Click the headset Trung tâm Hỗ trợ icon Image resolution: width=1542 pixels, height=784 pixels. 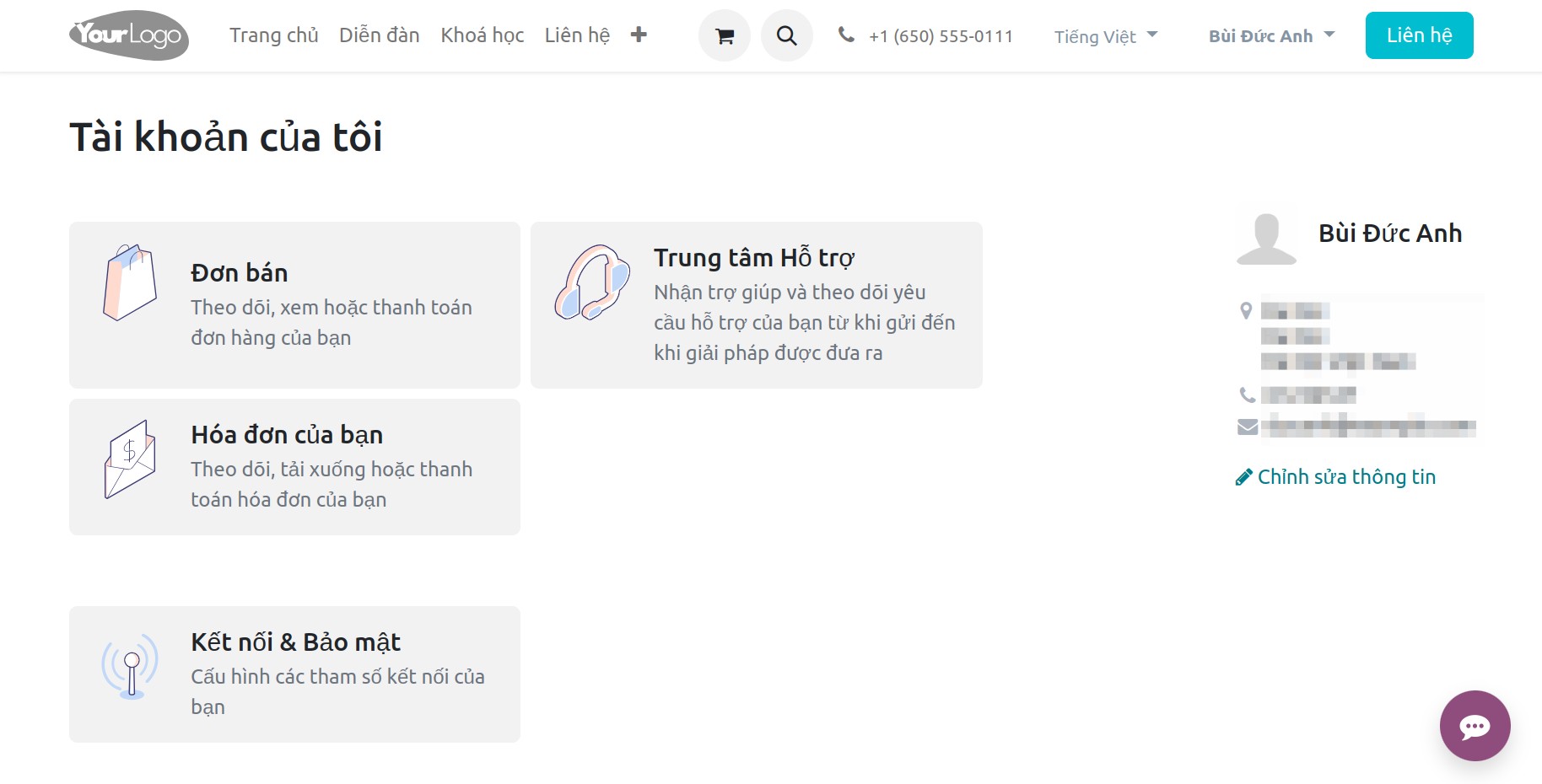coord(592,282)
